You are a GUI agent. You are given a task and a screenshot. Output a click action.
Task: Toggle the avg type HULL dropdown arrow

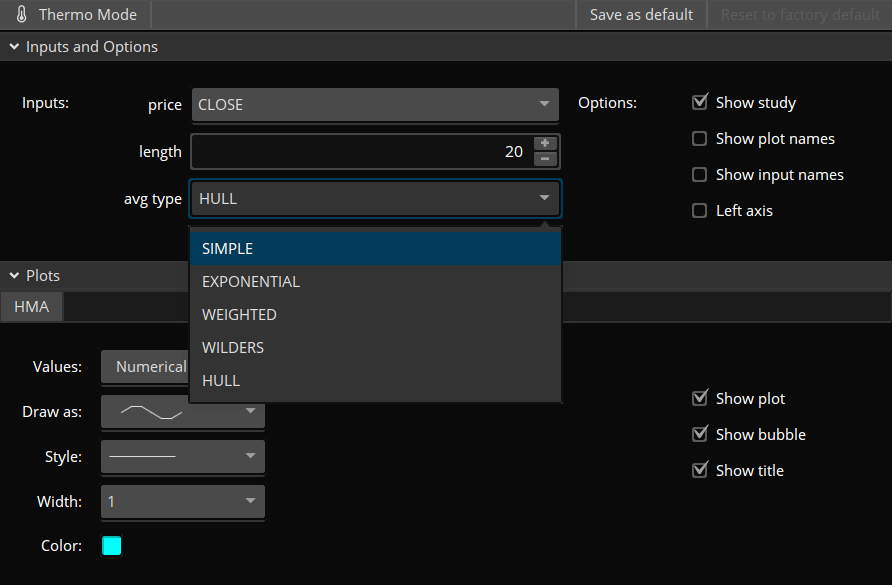pos(544,198)
